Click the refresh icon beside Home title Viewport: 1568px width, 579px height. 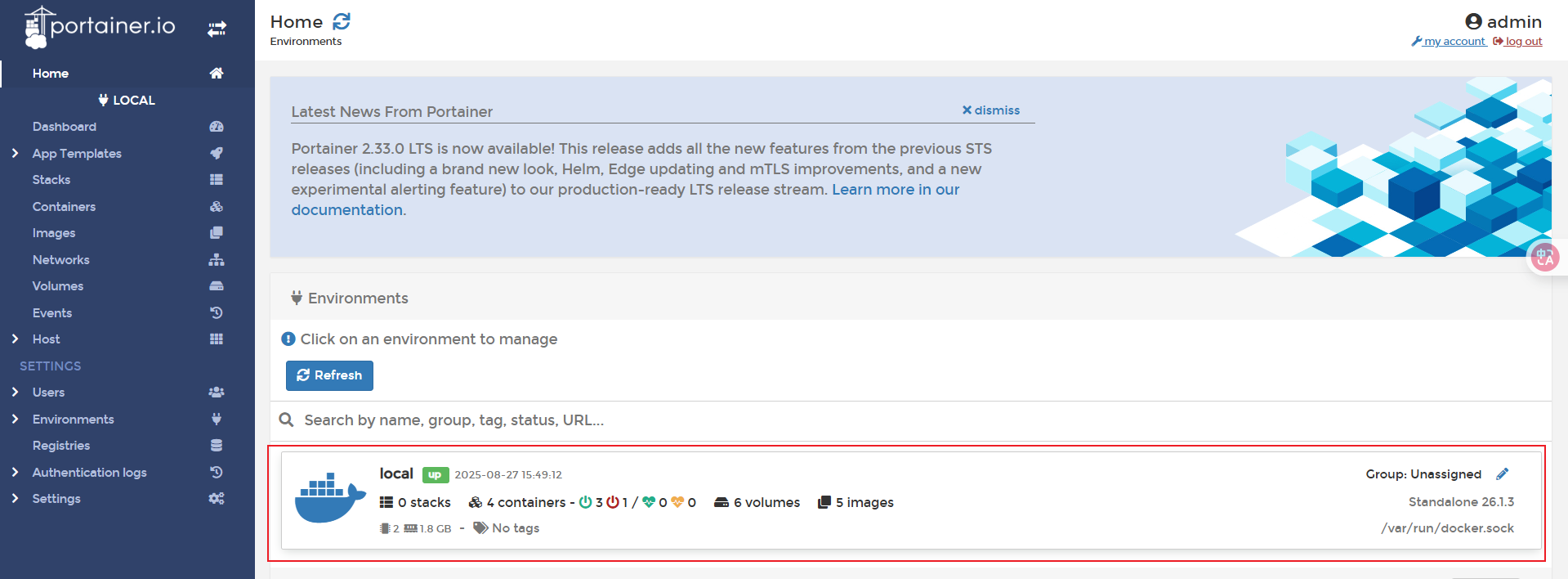pyautogui.click(x=342, y=21)
